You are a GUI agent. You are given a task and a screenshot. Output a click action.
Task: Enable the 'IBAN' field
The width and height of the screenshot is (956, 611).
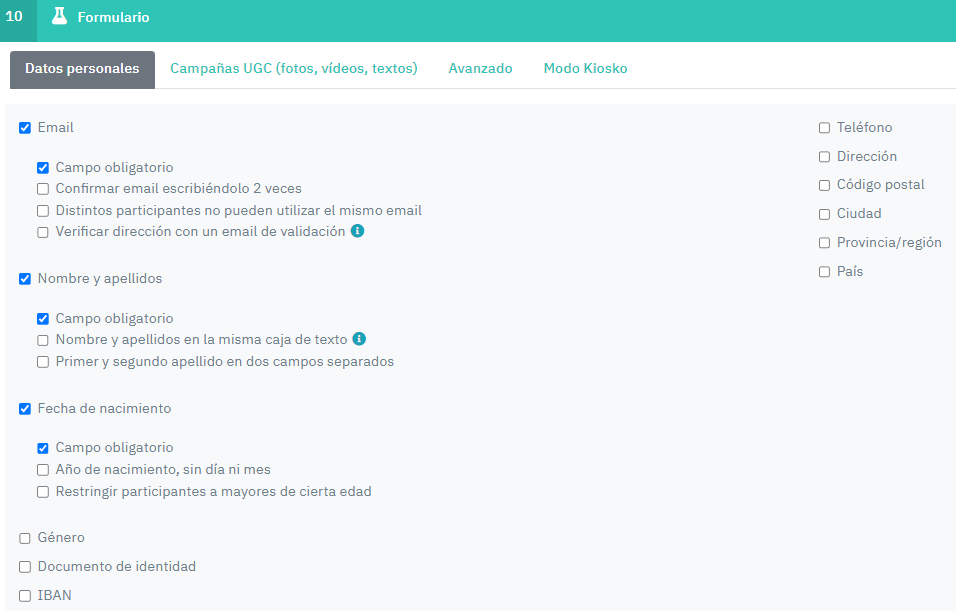tap(24, 595)
